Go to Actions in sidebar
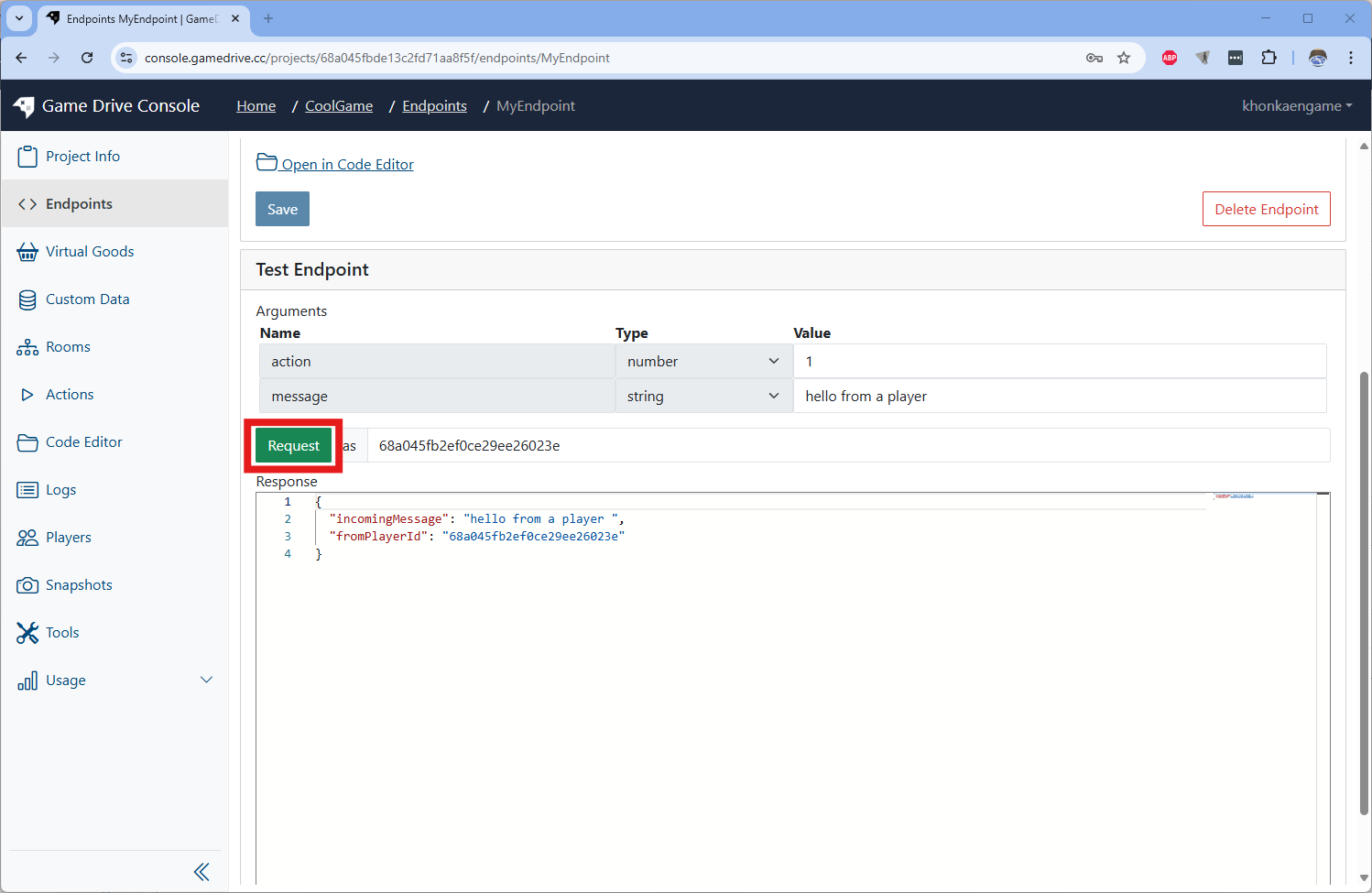The image size is (1372, 893). click(70, 395)
